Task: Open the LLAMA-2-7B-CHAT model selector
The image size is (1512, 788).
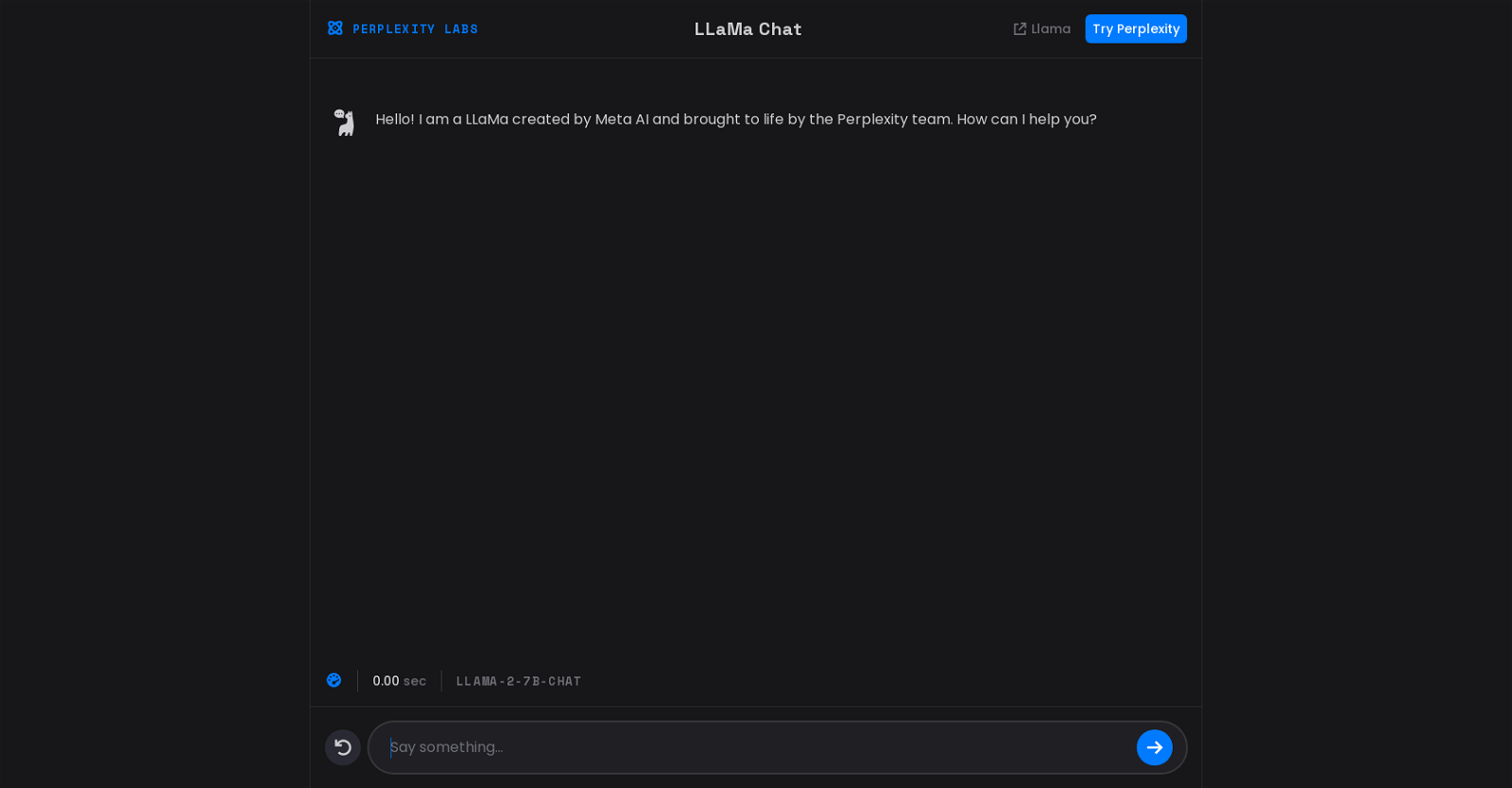Action: 519,681
